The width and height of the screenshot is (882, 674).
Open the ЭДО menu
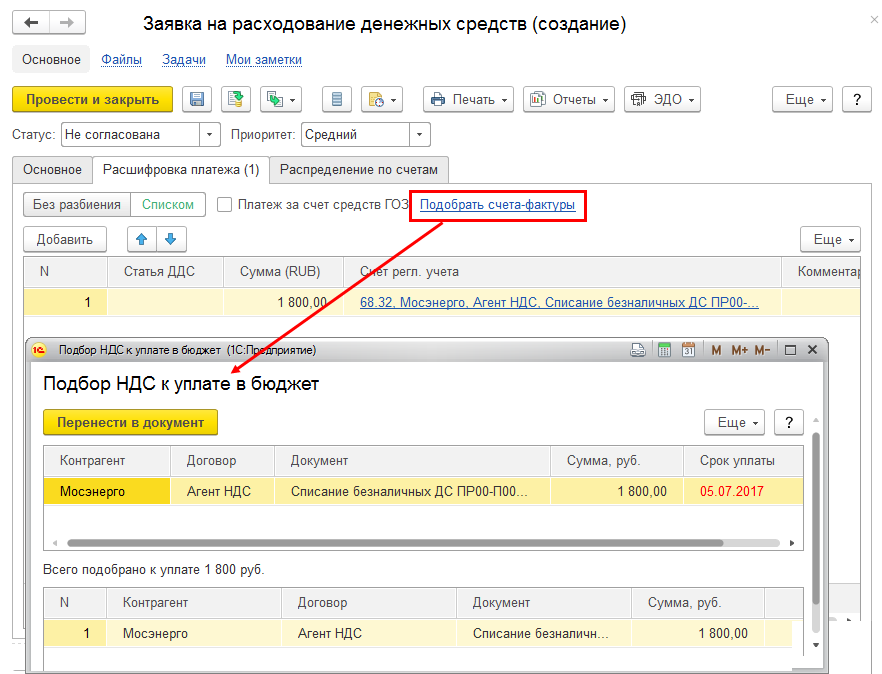[662, 100]
